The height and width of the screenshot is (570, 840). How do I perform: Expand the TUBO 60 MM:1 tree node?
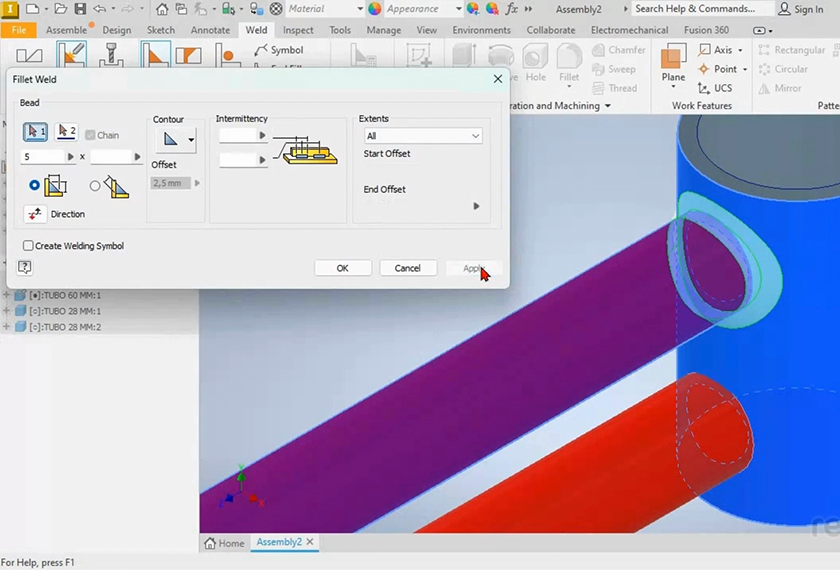(7, 295)
